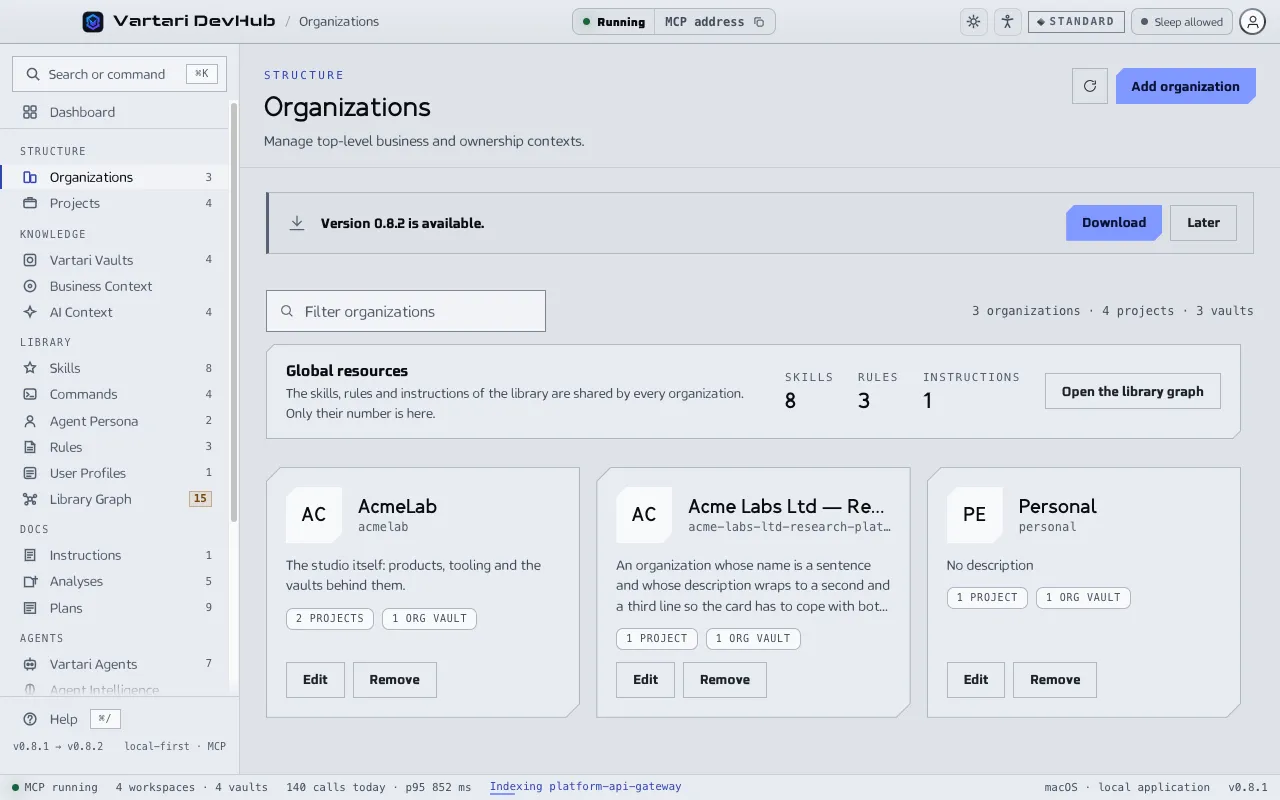
Task: Click the Vartari DevHub logo icon
Action: click(x=93, y=21)
